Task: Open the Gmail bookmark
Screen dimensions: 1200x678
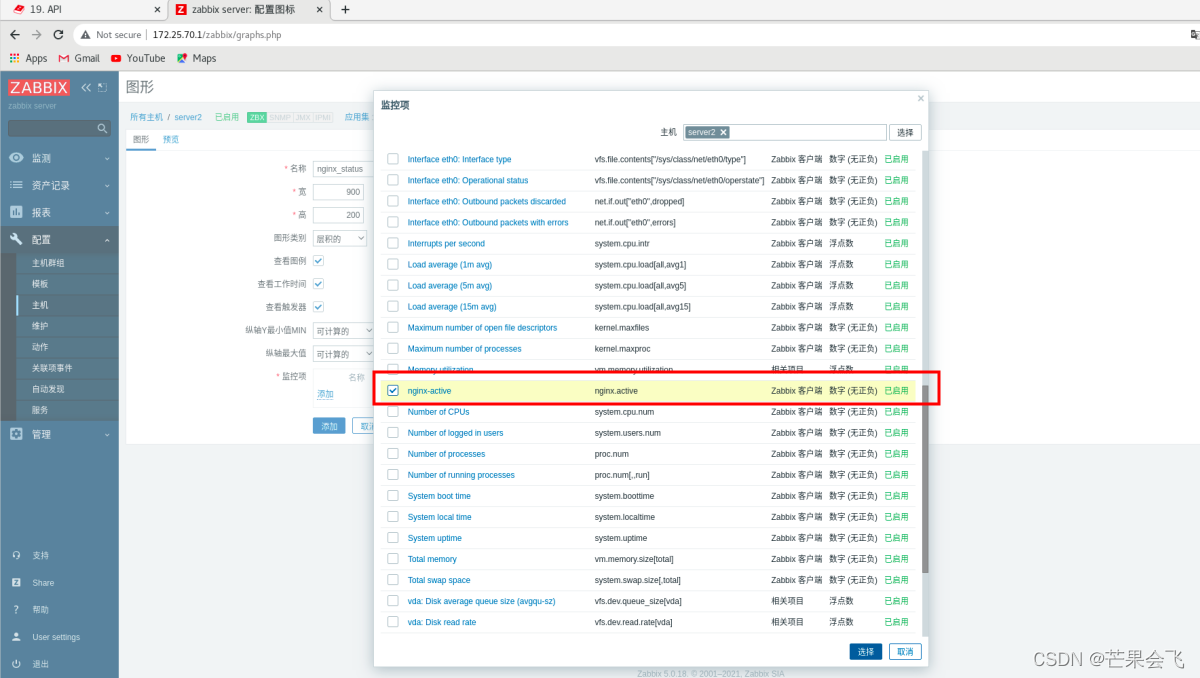Action: (79, 58)
